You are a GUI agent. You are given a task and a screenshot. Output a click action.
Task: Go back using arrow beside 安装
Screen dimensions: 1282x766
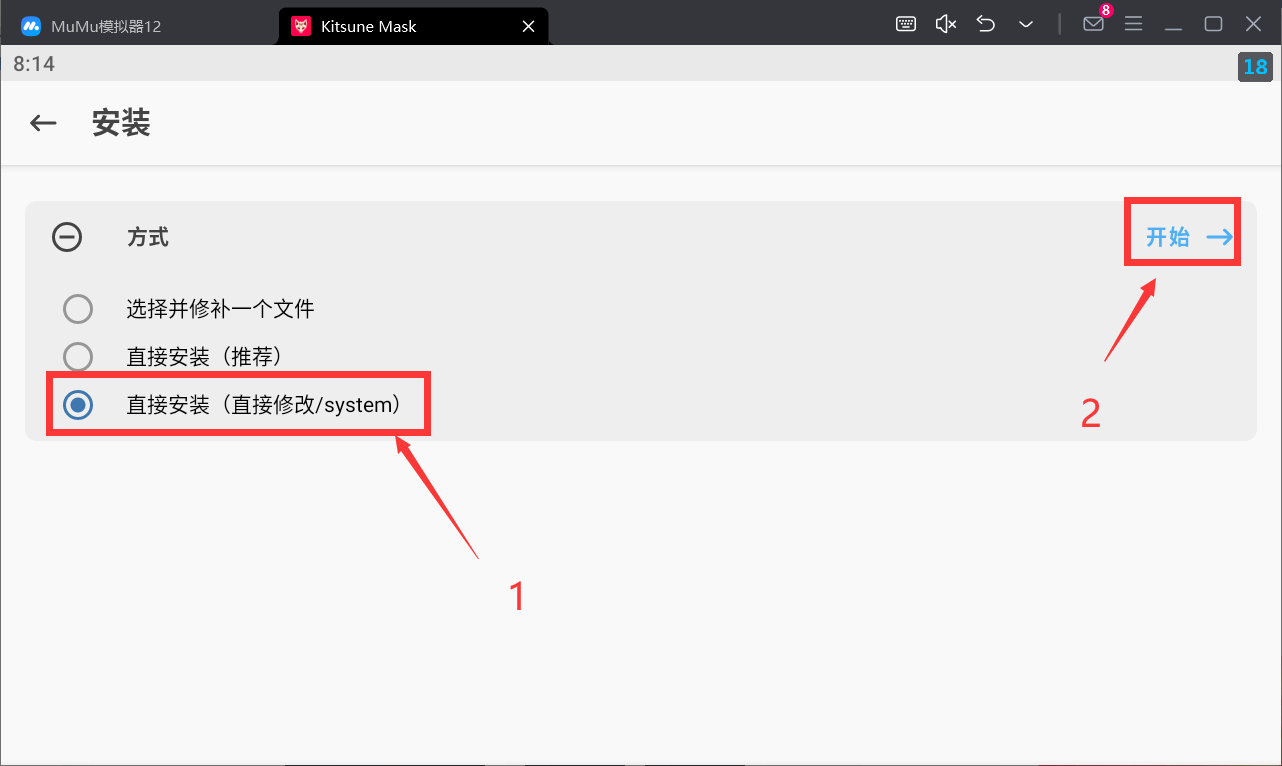(43, 123)
